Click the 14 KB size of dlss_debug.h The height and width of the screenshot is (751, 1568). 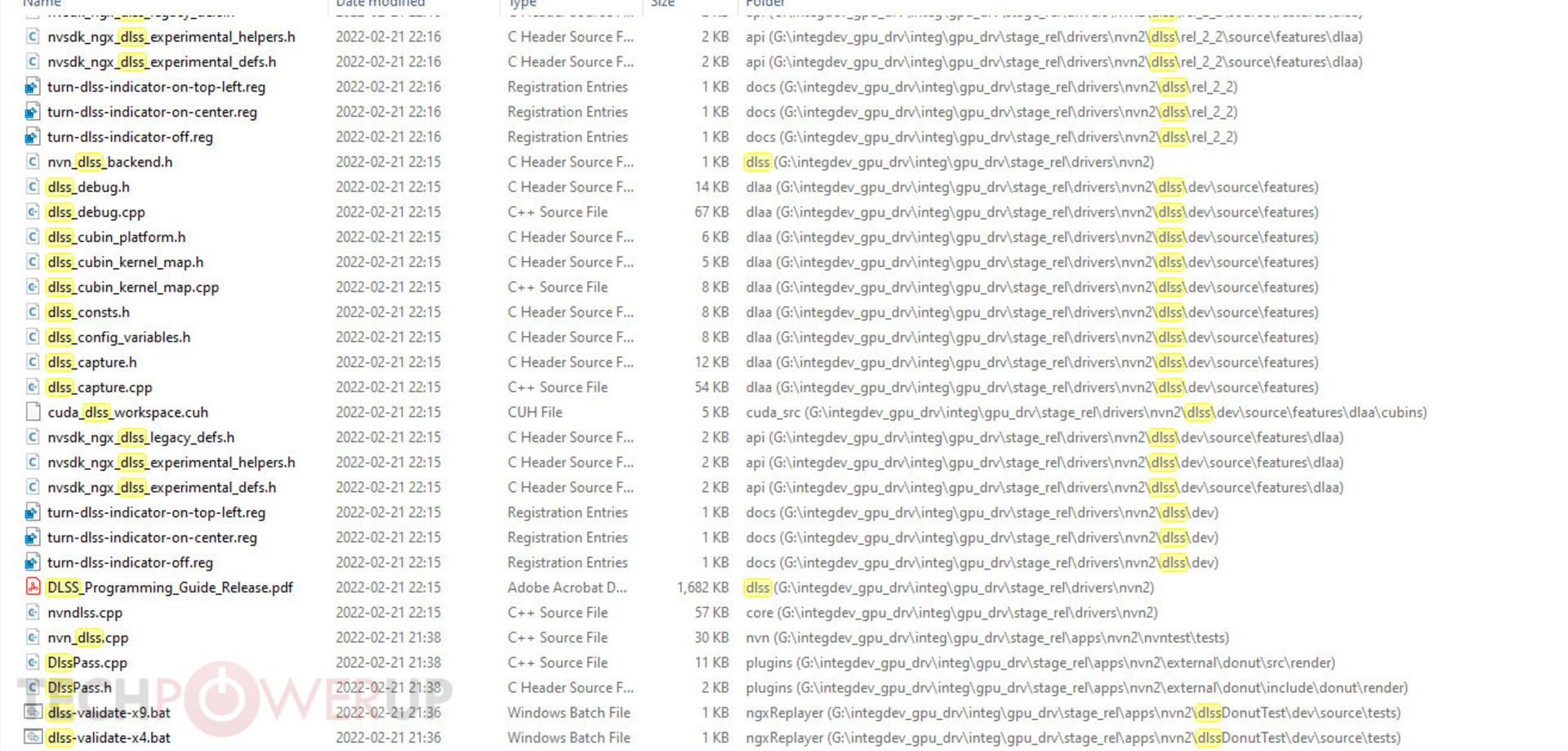point(711,187)
